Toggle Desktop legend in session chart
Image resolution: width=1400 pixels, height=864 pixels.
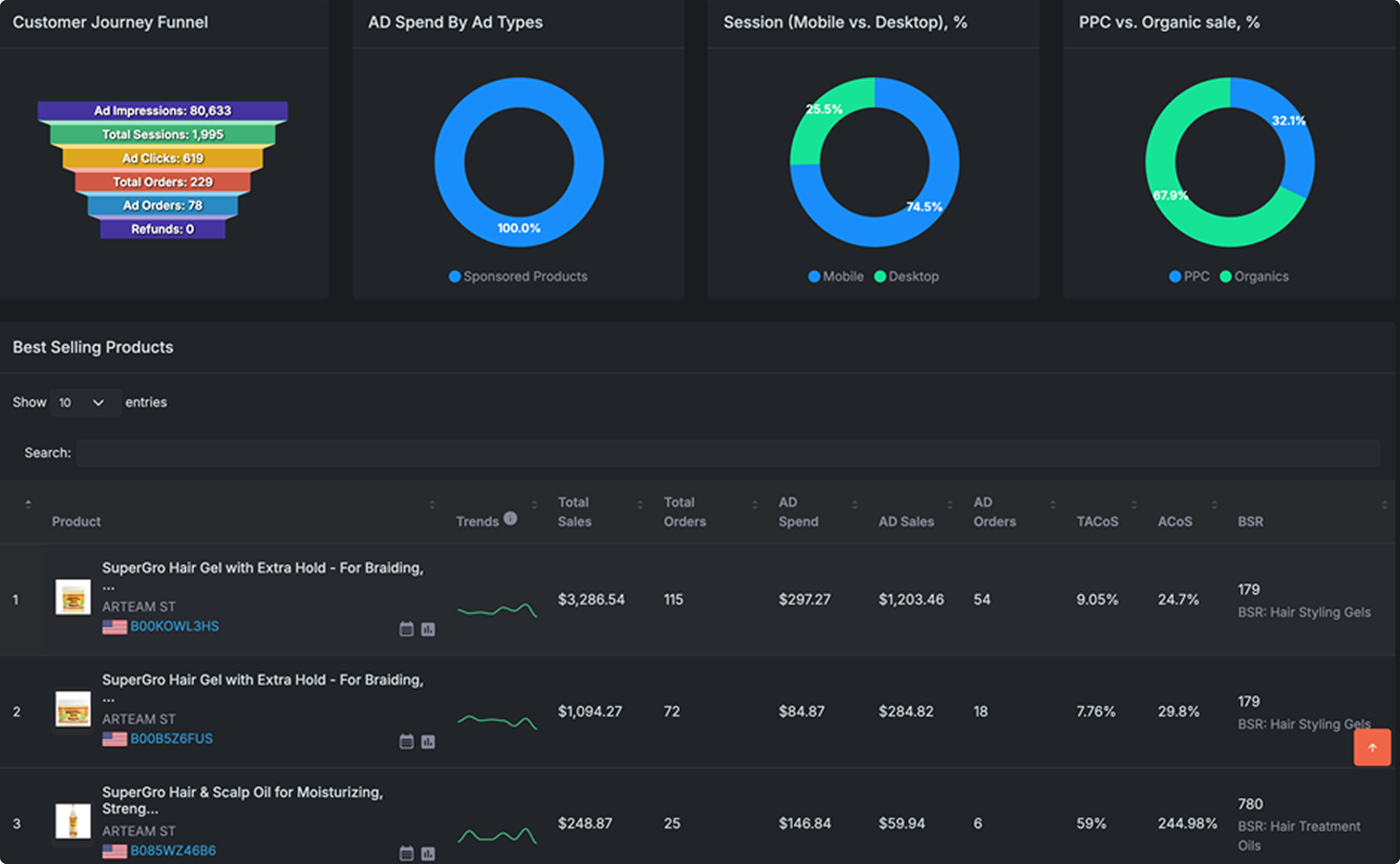point(907,276)
